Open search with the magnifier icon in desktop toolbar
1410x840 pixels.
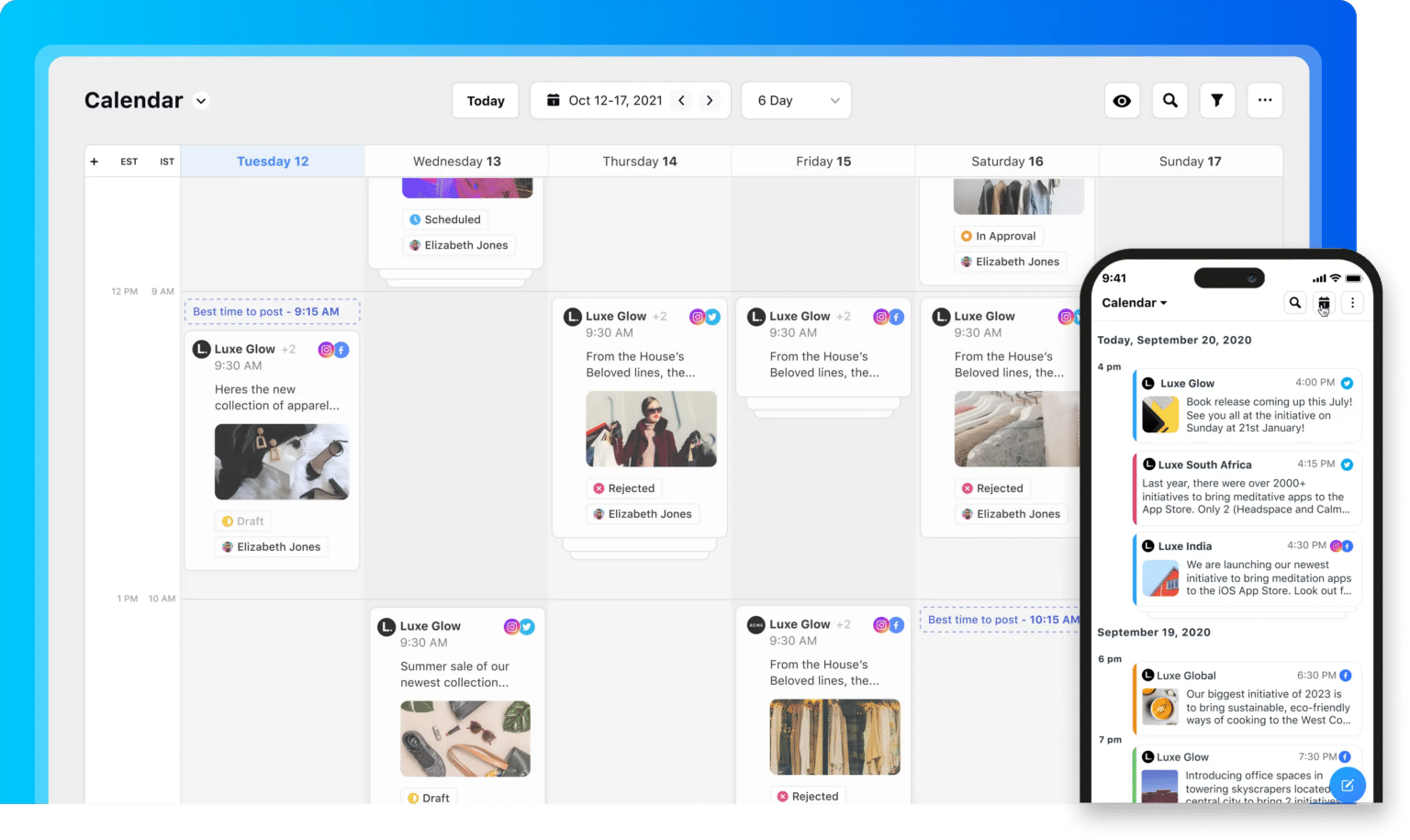pyautogui.click(x=1169, y=101)
